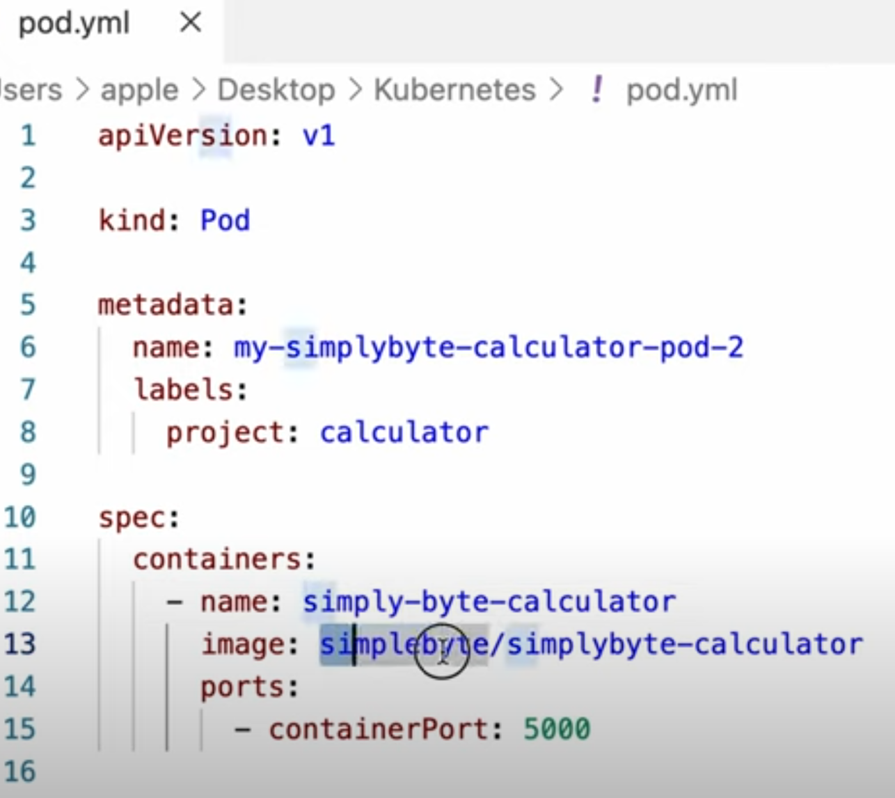The width and height of the screenshot is (895, 798).
Task: Open the Desktop breadcrumb segment
Action: [277, 90]
